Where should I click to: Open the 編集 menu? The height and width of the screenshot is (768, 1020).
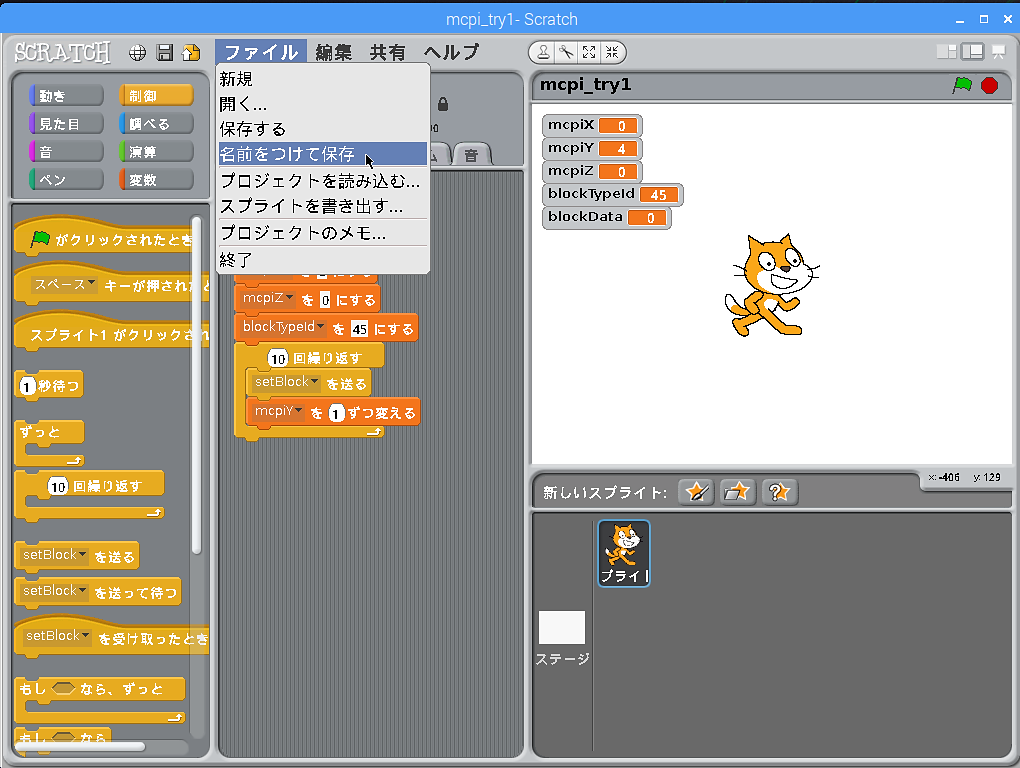(x=334, y=52)
